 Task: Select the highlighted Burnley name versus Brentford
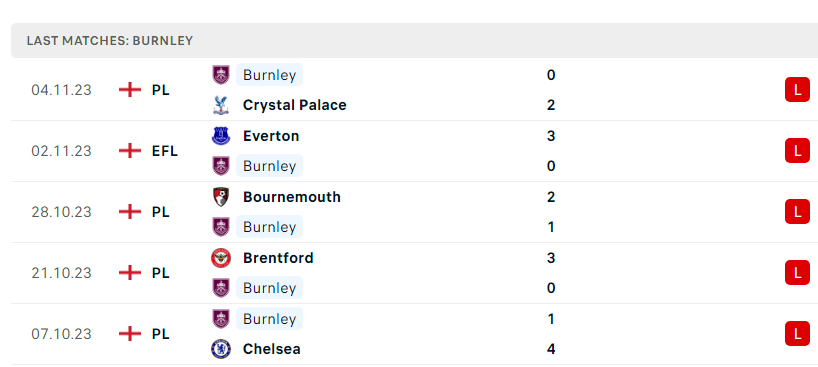(x=269, y=288)
